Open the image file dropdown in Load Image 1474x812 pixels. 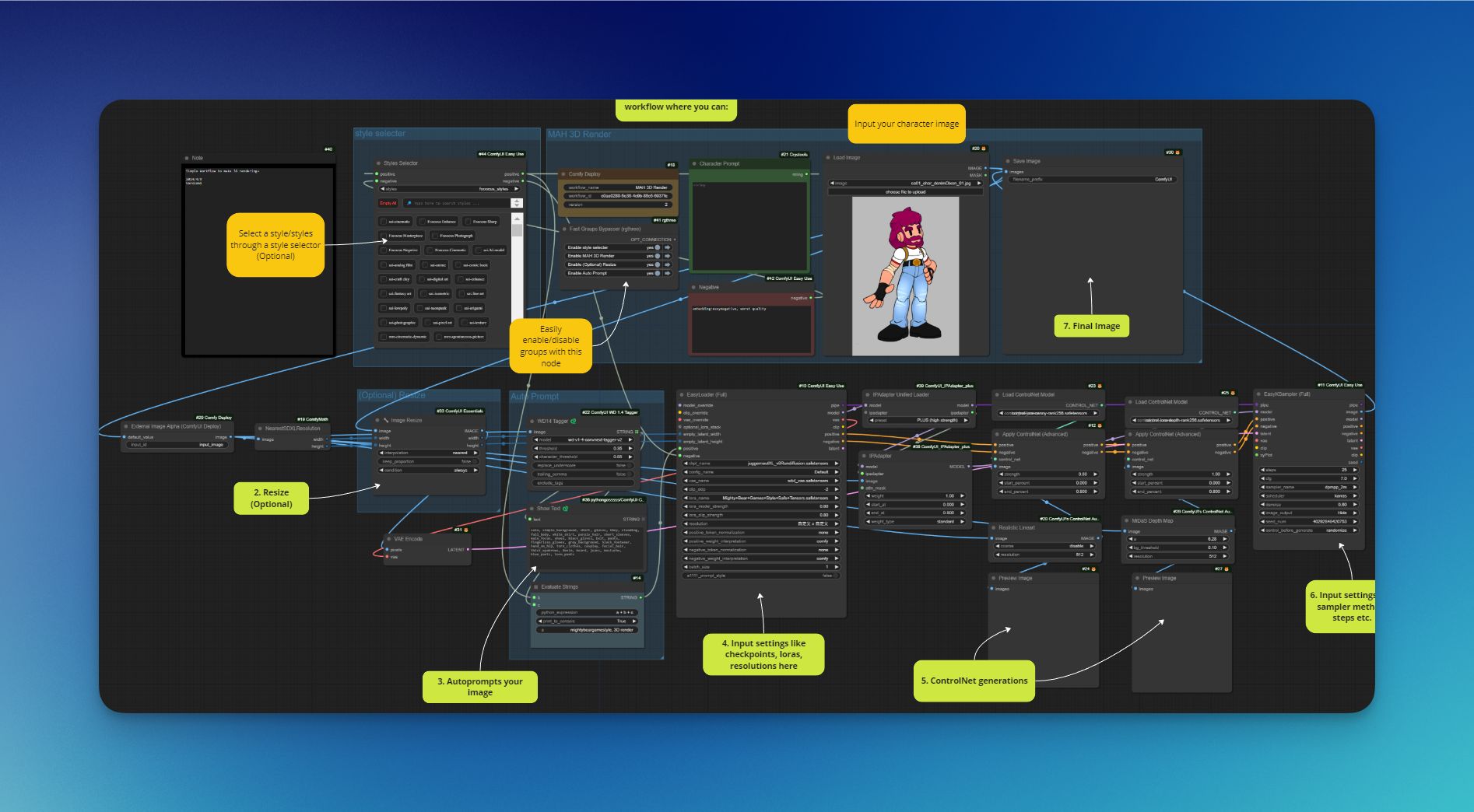click(x=906, y=184)
